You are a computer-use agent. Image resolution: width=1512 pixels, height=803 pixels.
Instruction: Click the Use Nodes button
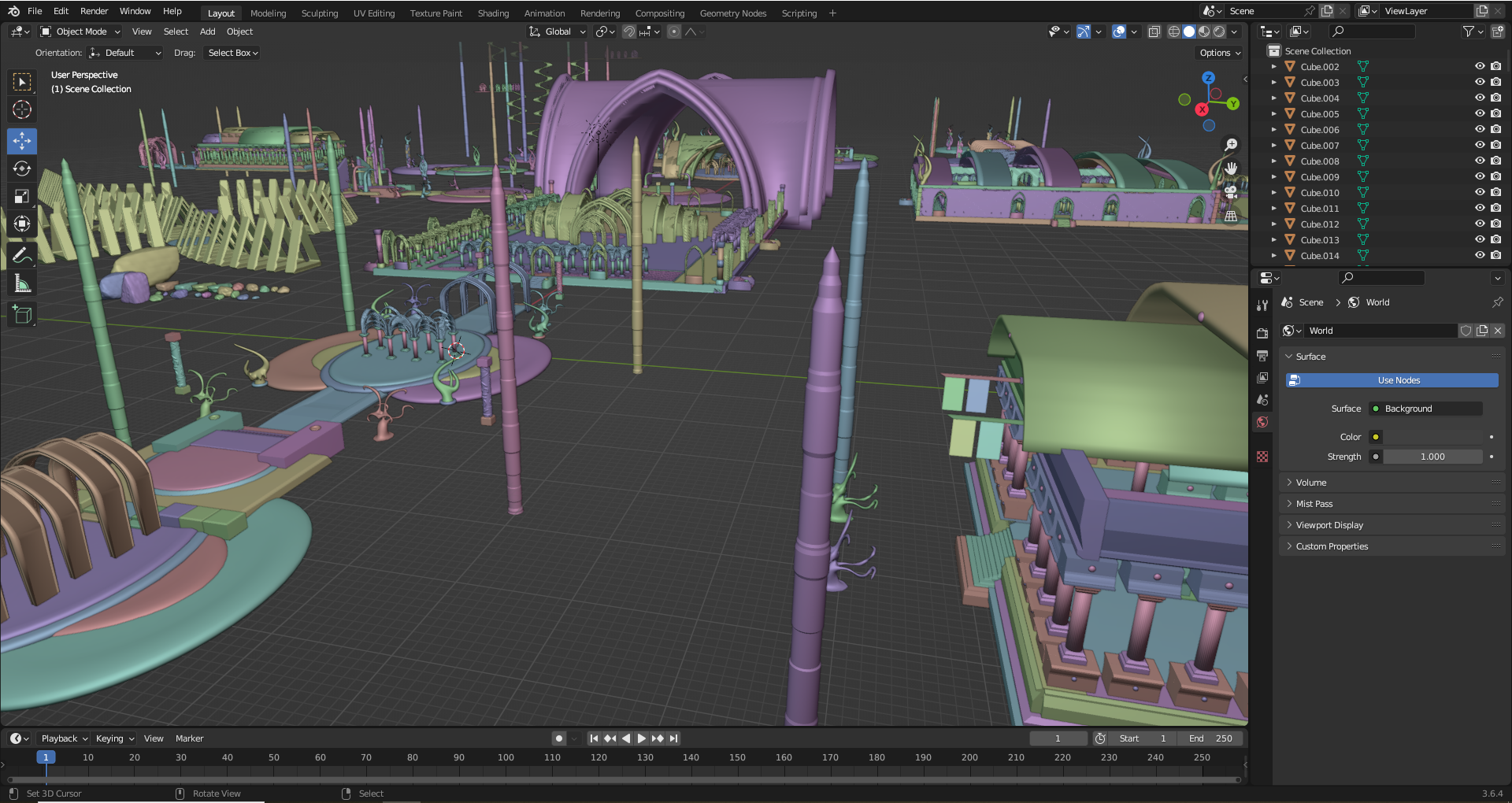click(x=1392, y=380)
